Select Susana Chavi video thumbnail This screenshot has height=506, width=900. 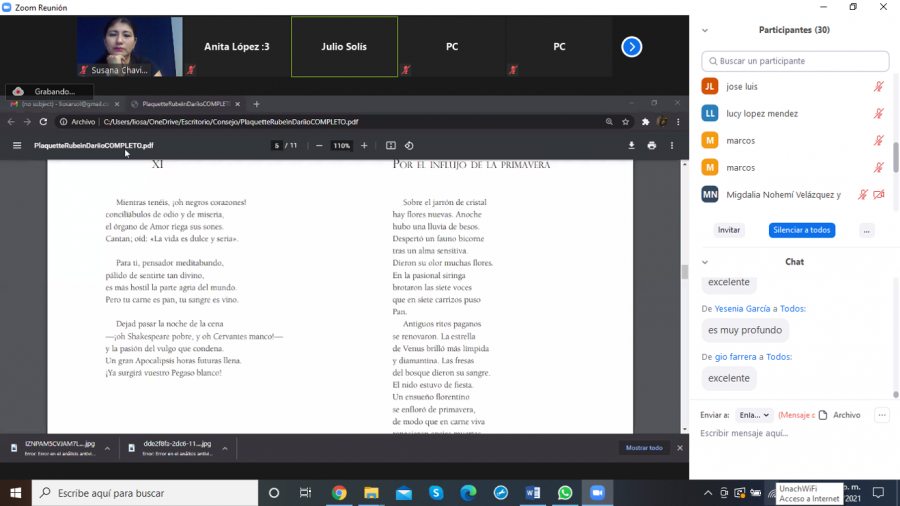[x=129, y=46]
